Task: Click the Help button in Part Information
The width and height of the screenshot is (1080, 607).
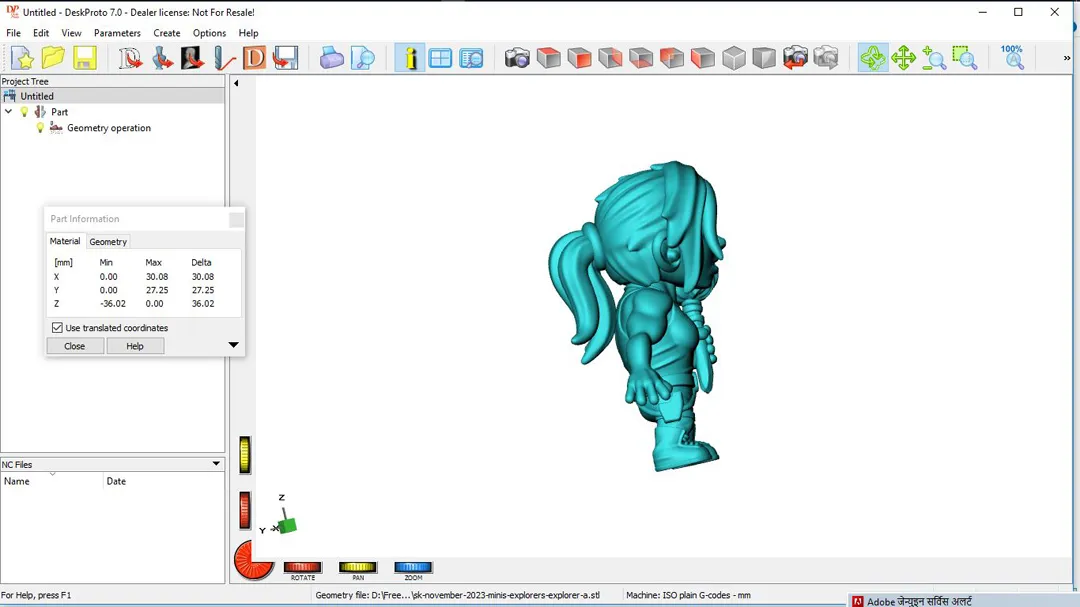Action: [x=135, y=346]
